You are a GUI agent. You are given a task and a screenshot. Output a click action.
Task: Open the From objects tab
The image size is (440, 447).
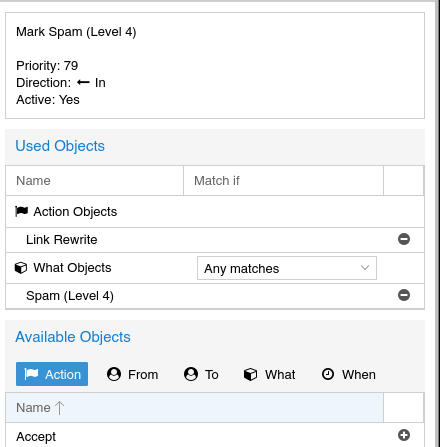[133, 374]
